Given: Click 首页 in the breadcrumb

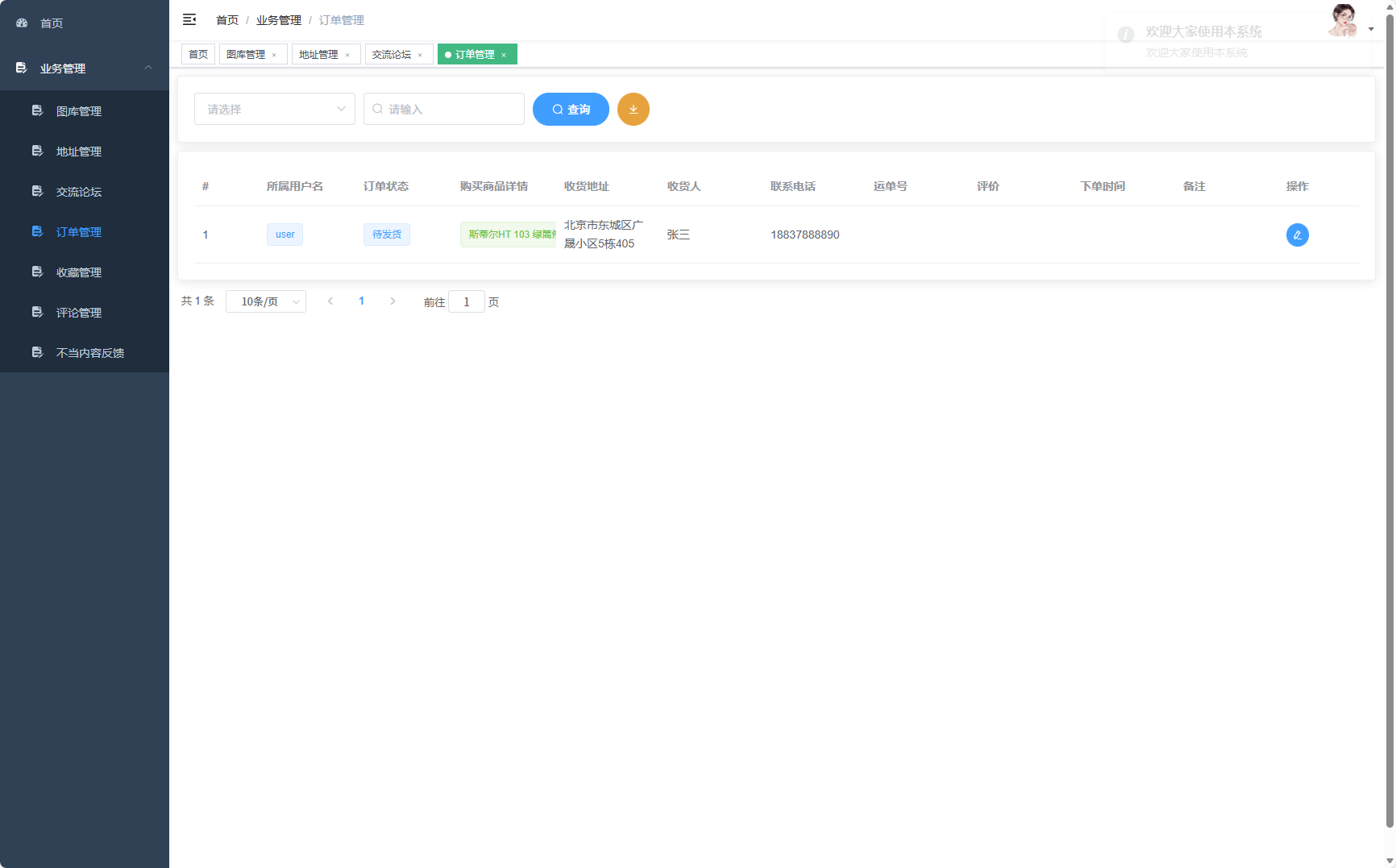Looking at the screenshot, I should pos(227,20).
